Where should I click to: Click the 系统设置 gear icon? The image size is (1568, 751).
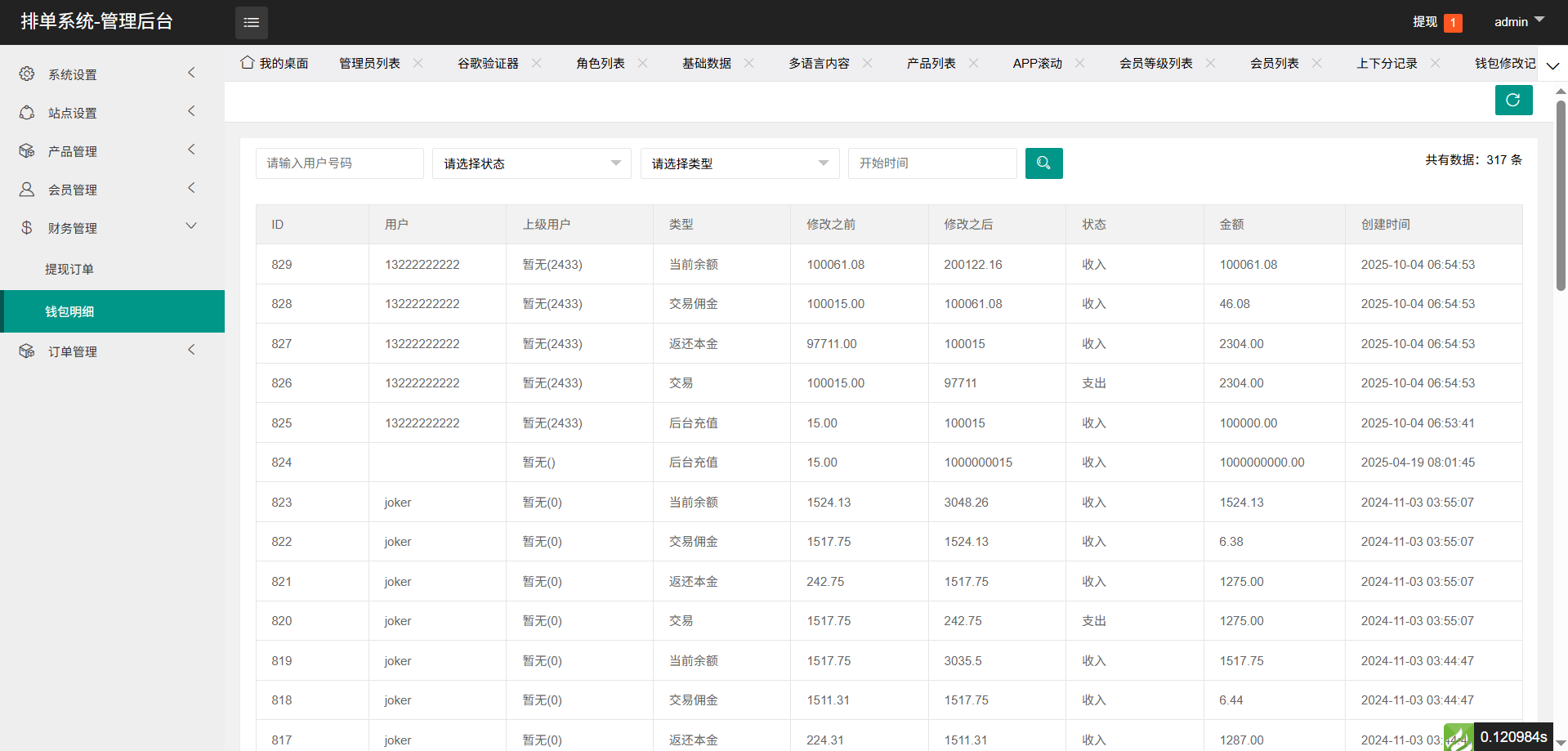tap(27, 74)
